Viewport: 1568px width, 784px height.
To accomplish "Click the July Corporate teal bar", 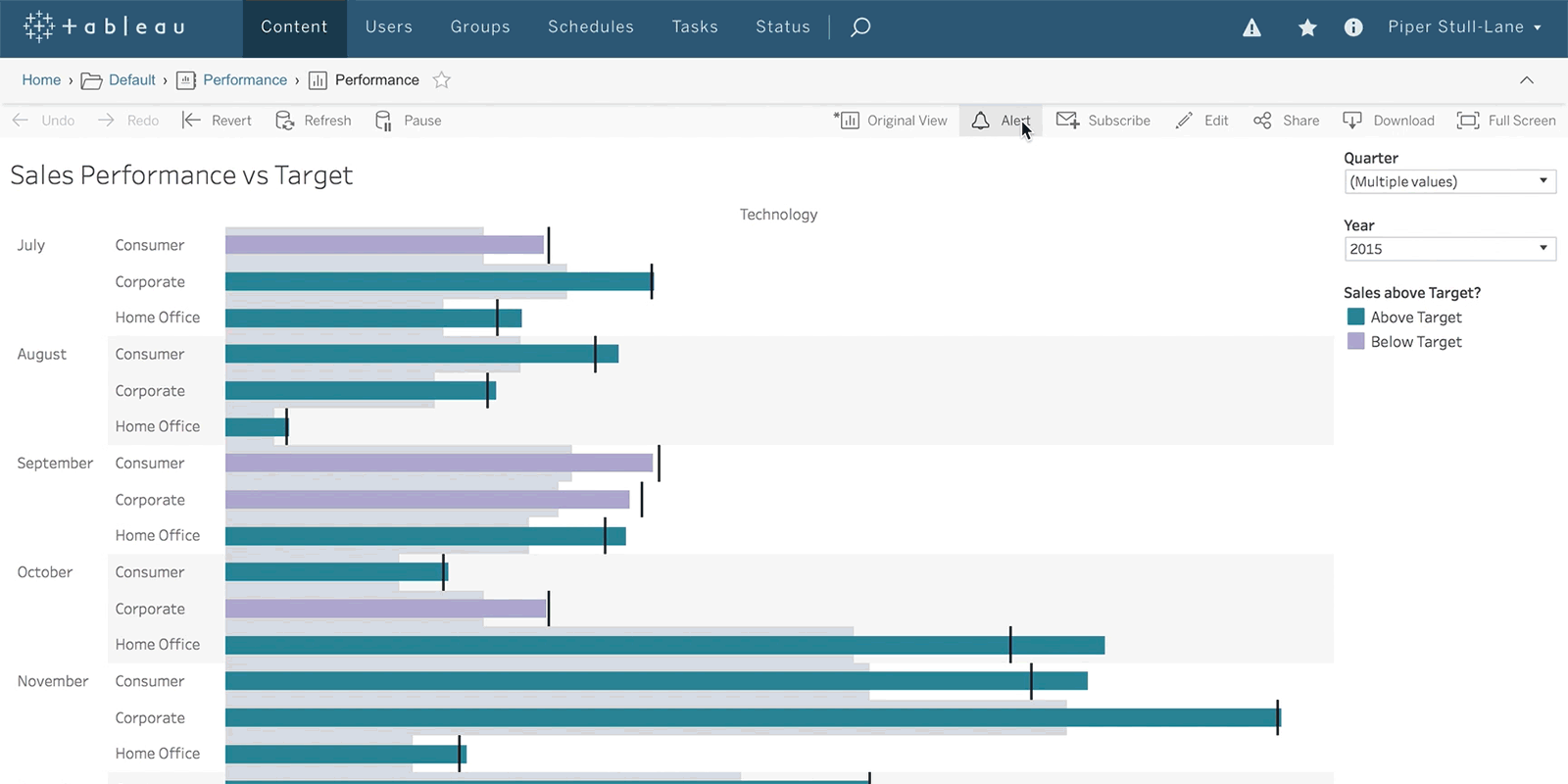I will 439,281.
